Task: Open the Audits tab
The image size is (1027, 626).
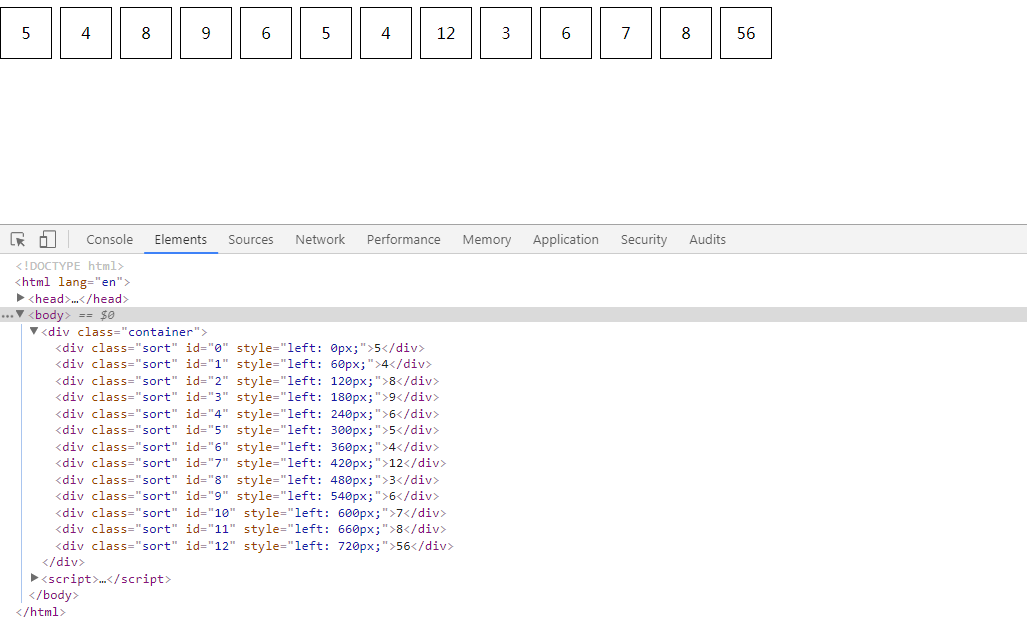Action: tap(707, 240)
